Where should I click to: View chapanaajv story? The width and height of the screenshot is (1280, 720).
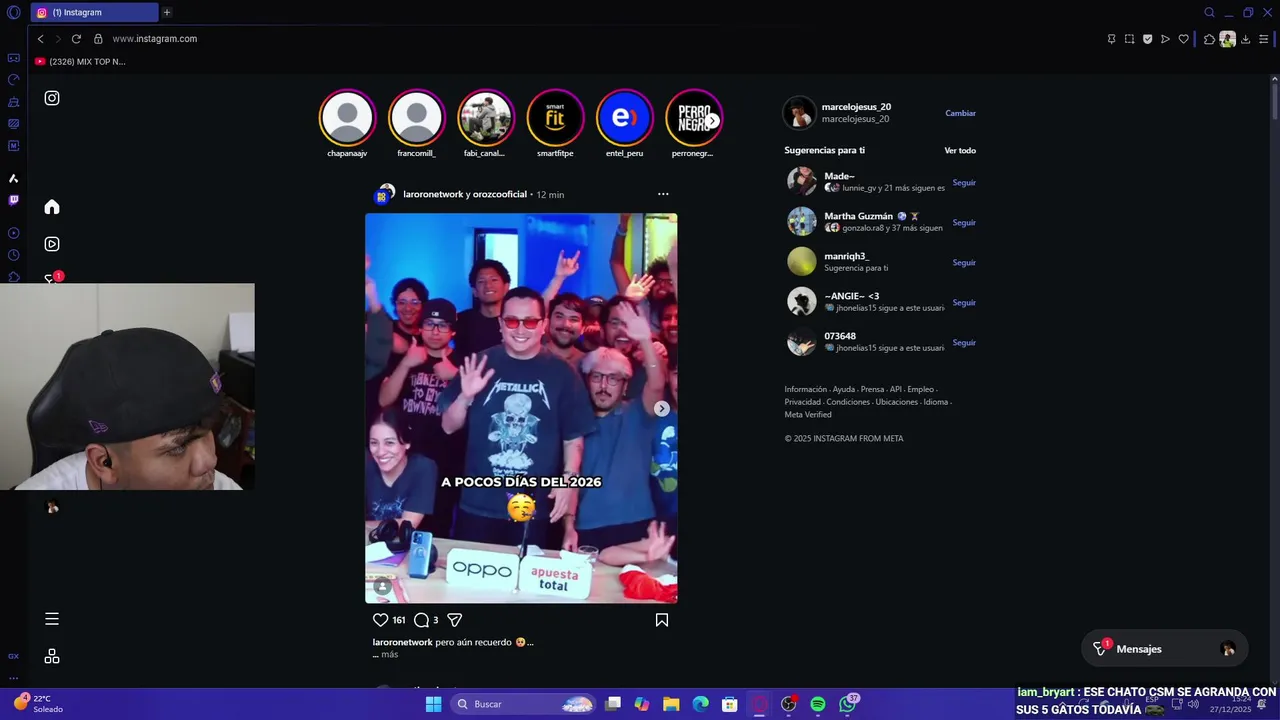click(x=347, y=118)
